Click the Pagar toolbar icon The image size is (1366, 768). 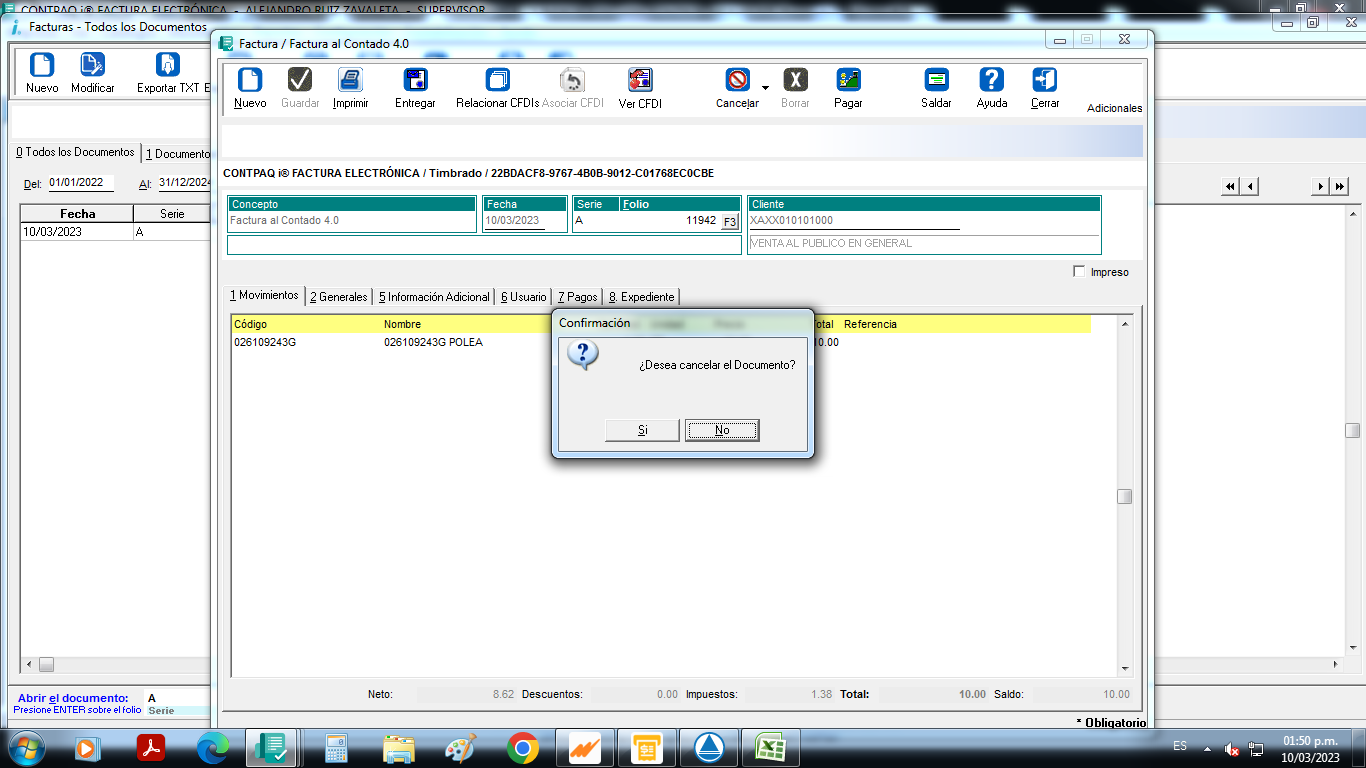(x=848, y=80)
